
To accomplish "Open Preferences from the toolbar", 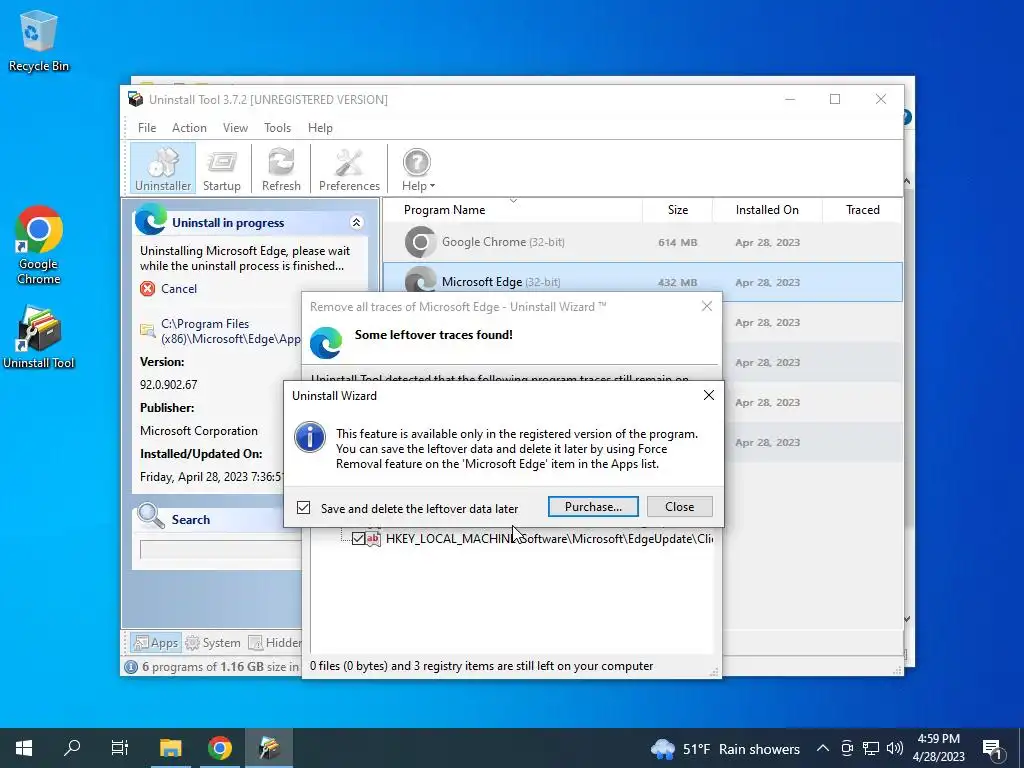I will (349, 168).
